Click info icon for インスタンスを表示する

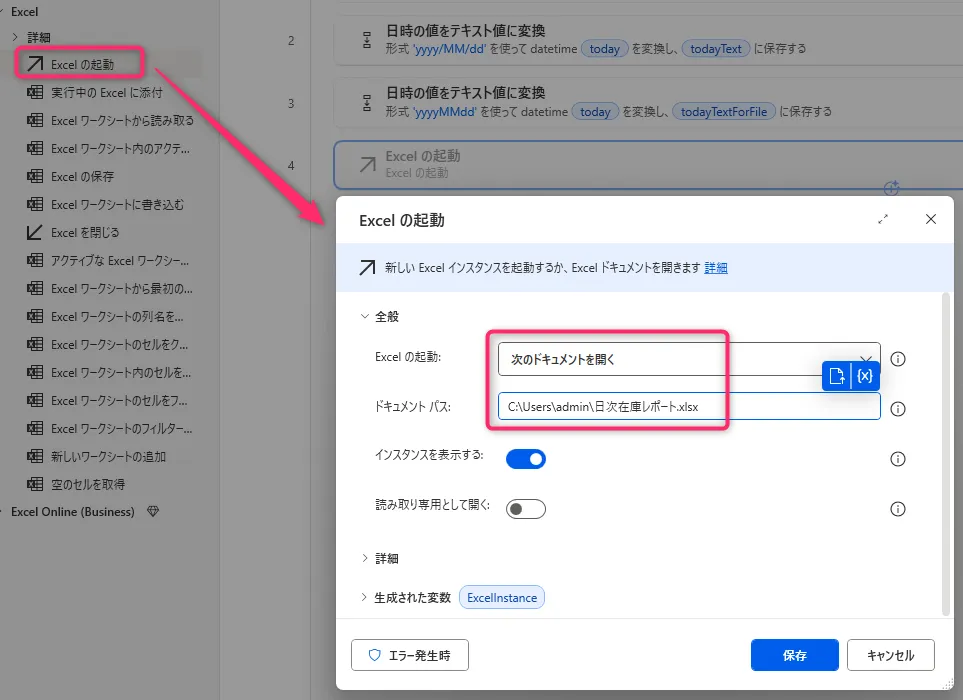coord(897,459)
